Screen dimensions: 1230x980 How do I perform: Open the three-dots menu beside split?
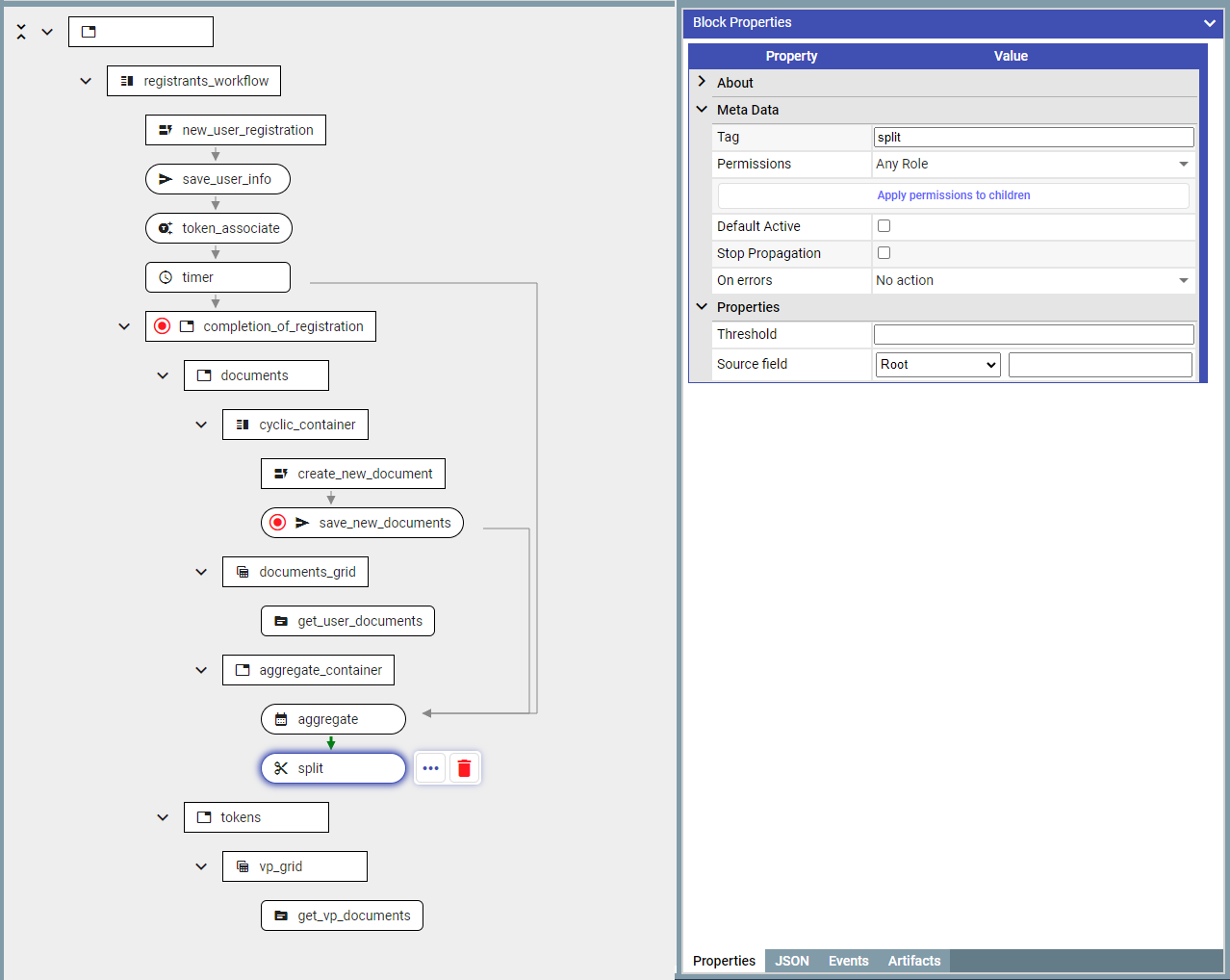point(430,768)
